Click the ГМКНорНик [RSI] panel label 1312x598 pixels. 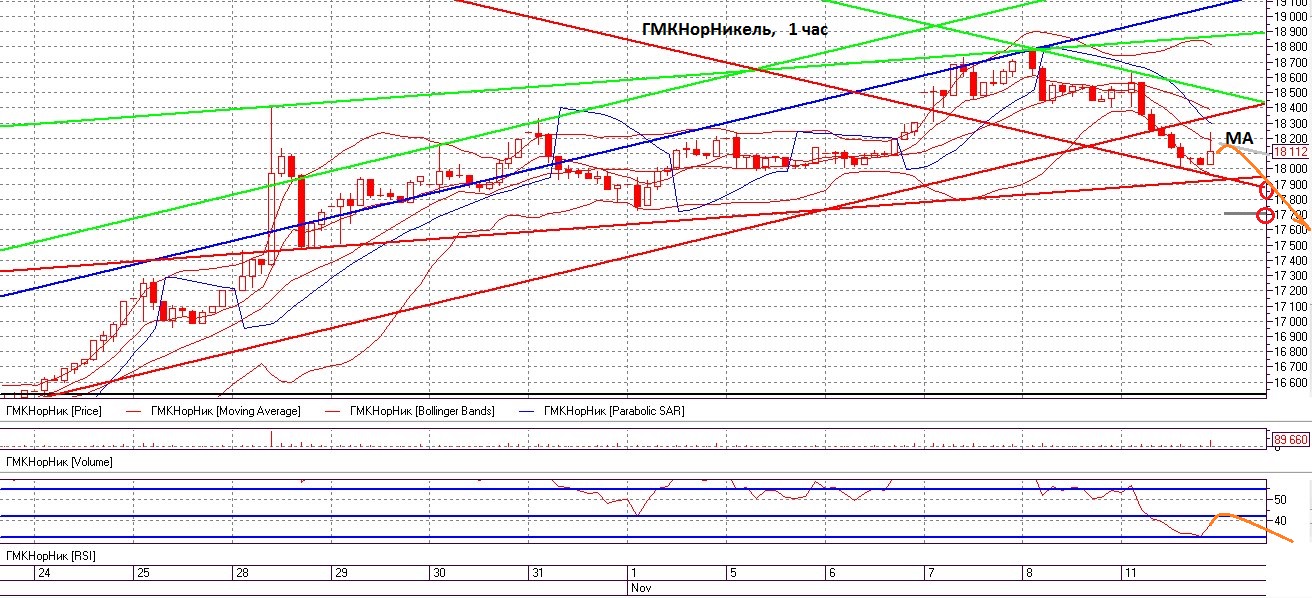click(x=51, y=554)
